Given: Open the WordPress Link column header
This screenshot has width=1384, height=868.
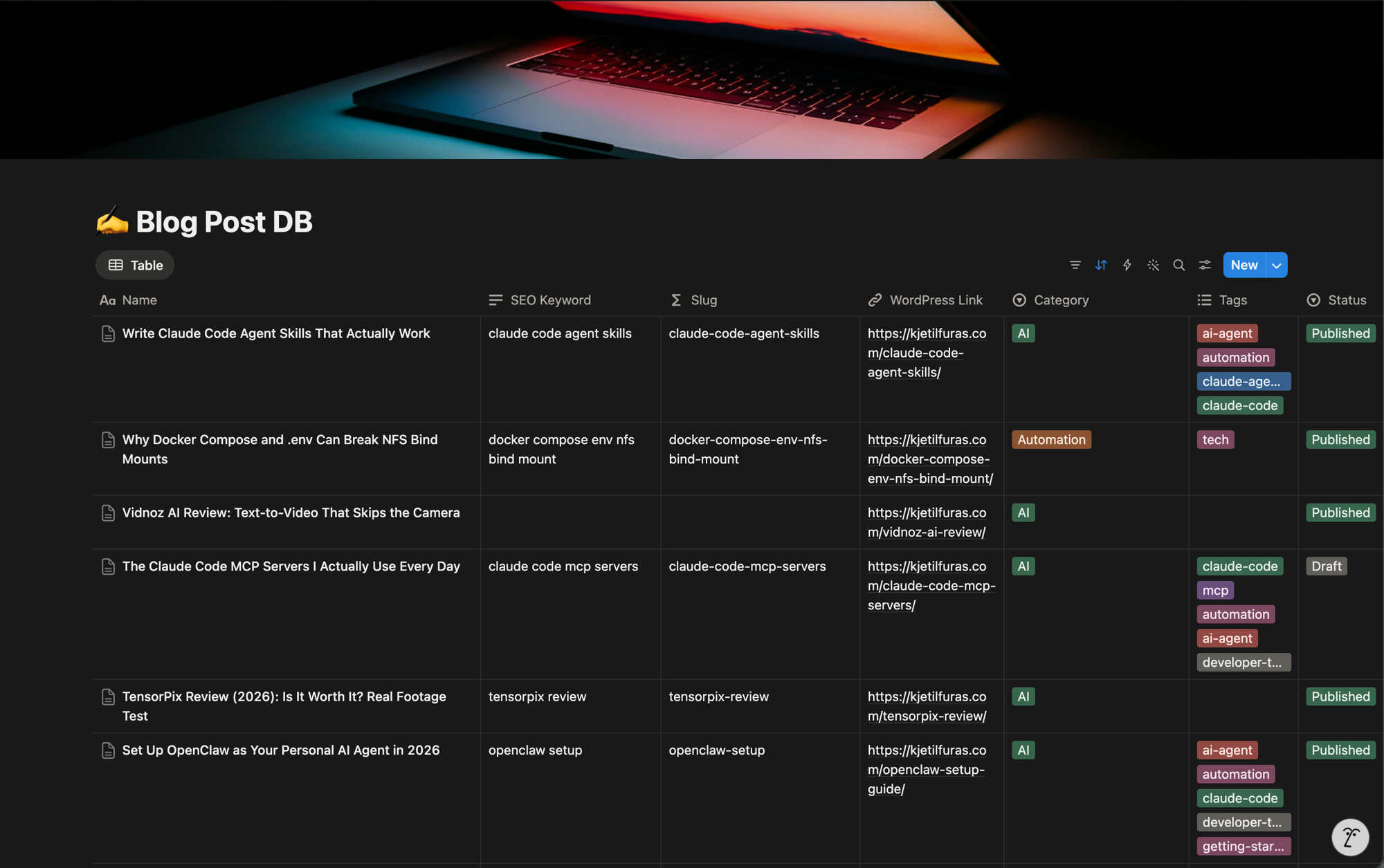Looking at the screenshot, I should (x=925, y=300).
